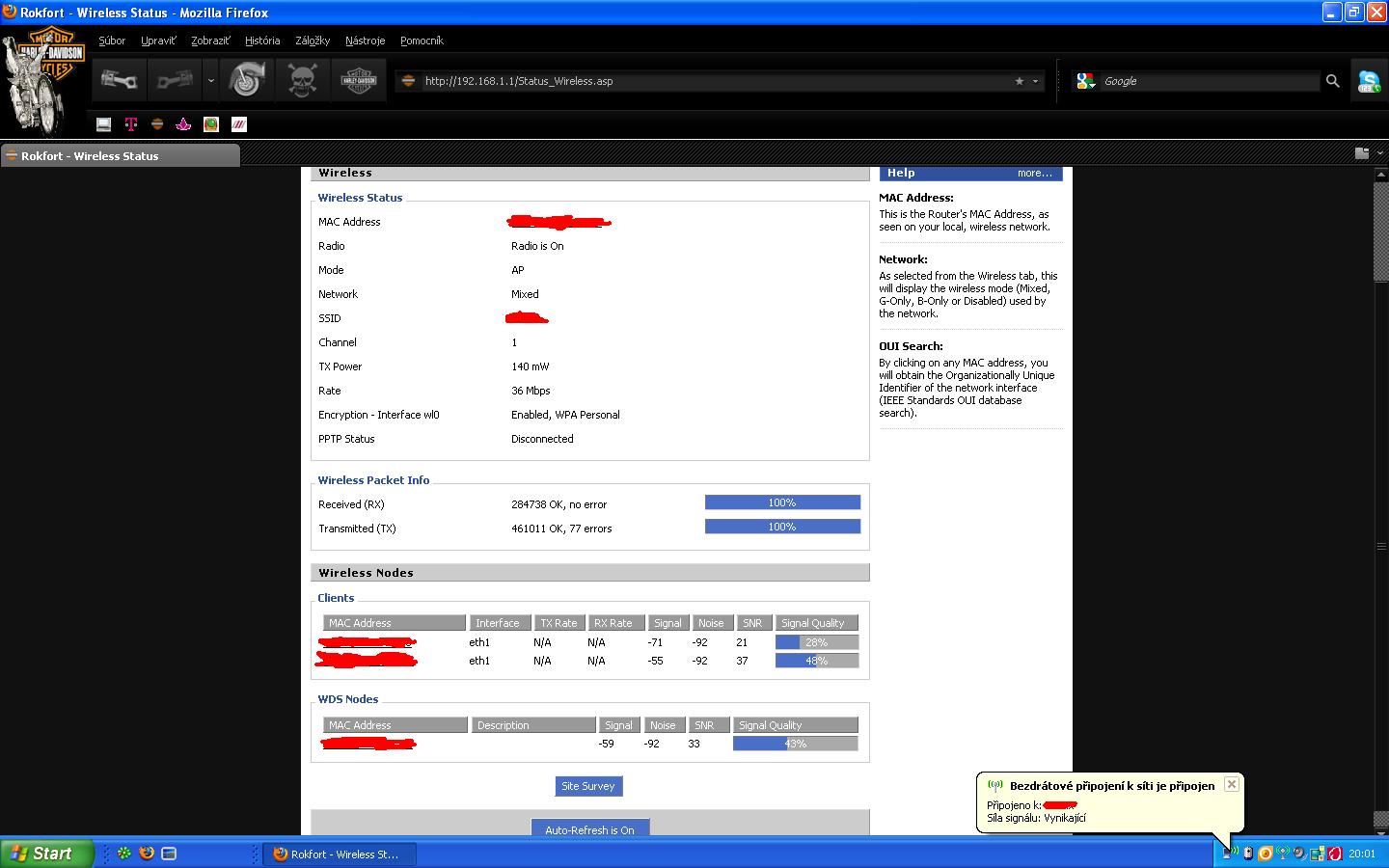Open the green-orange round bookmark icon
The image size is (1389, 868).
point(211,124)
